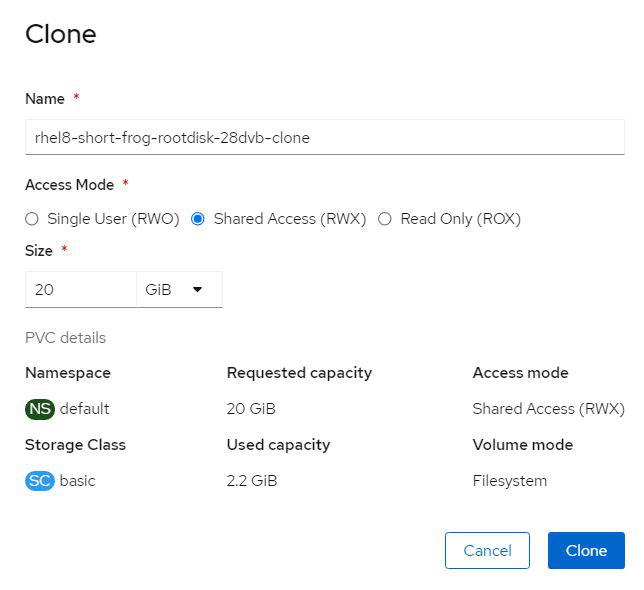The image size is (644, 590).
Task: Click the Size field label
Action: tap(39, 250)
